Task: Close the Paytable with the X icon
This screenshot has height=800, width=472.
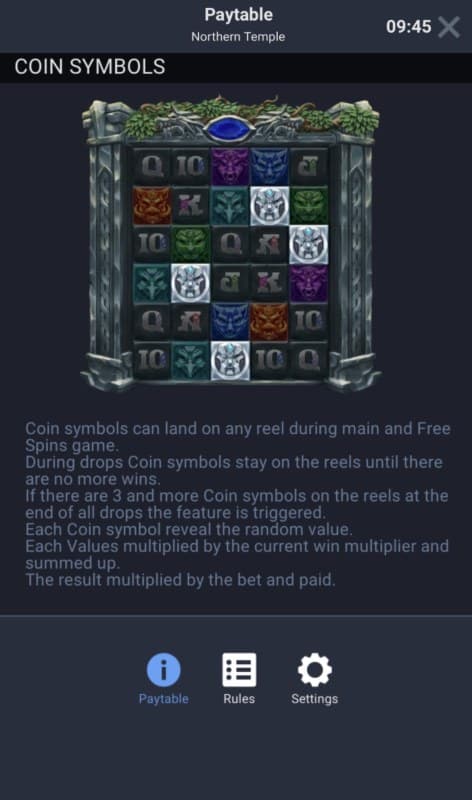Action: [449, 27]
